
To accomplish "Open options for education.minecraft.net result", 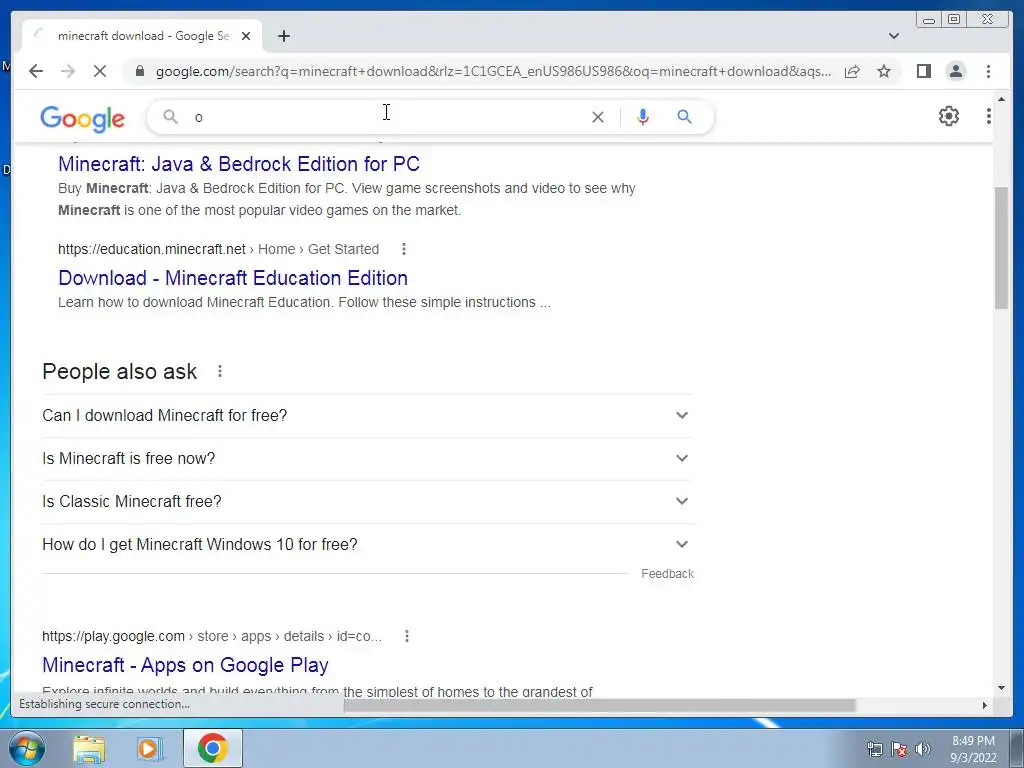I will 404,249.
